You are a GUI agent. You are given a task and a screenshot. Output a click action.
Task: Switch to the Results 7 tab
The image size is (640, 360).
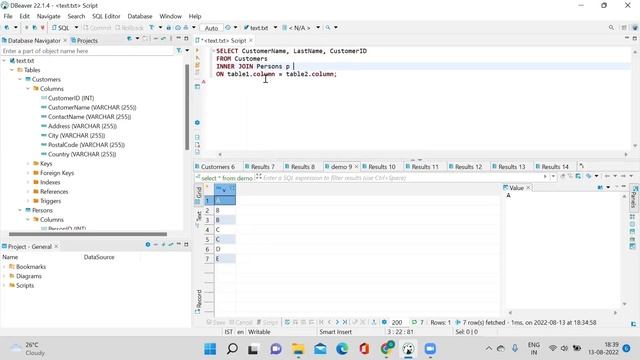pos(259,167)
